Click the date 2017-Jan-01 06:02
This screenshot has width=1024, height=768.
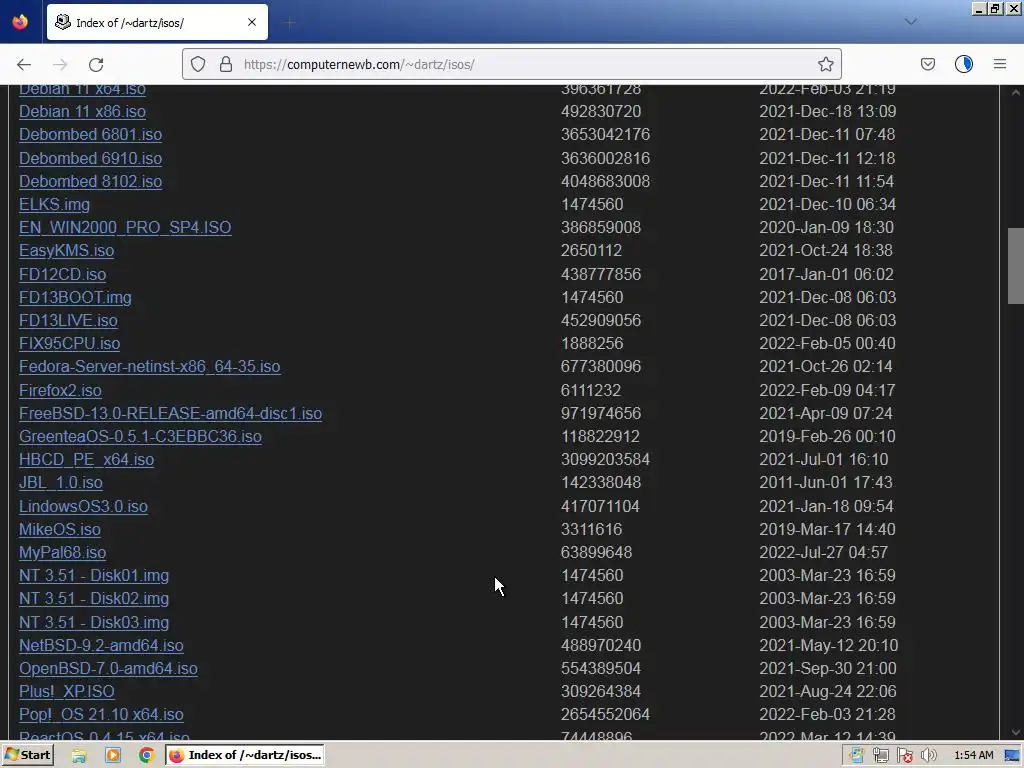coord(826,274)
